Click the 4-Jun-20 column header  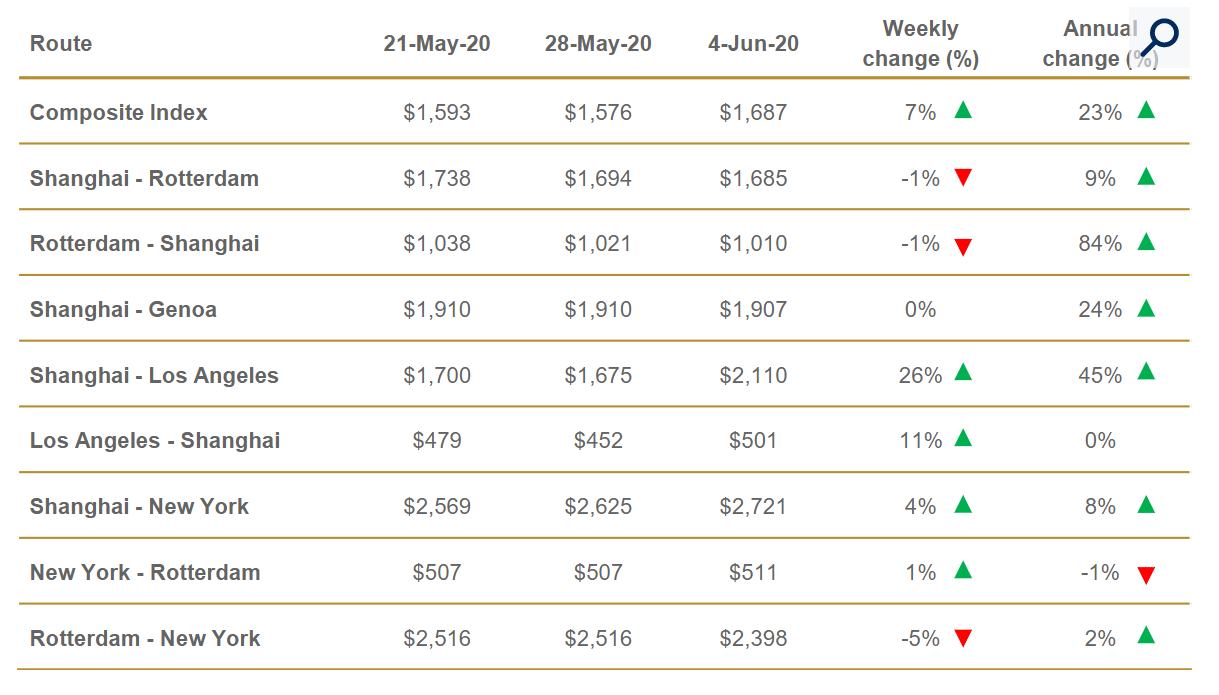(753, 44)
